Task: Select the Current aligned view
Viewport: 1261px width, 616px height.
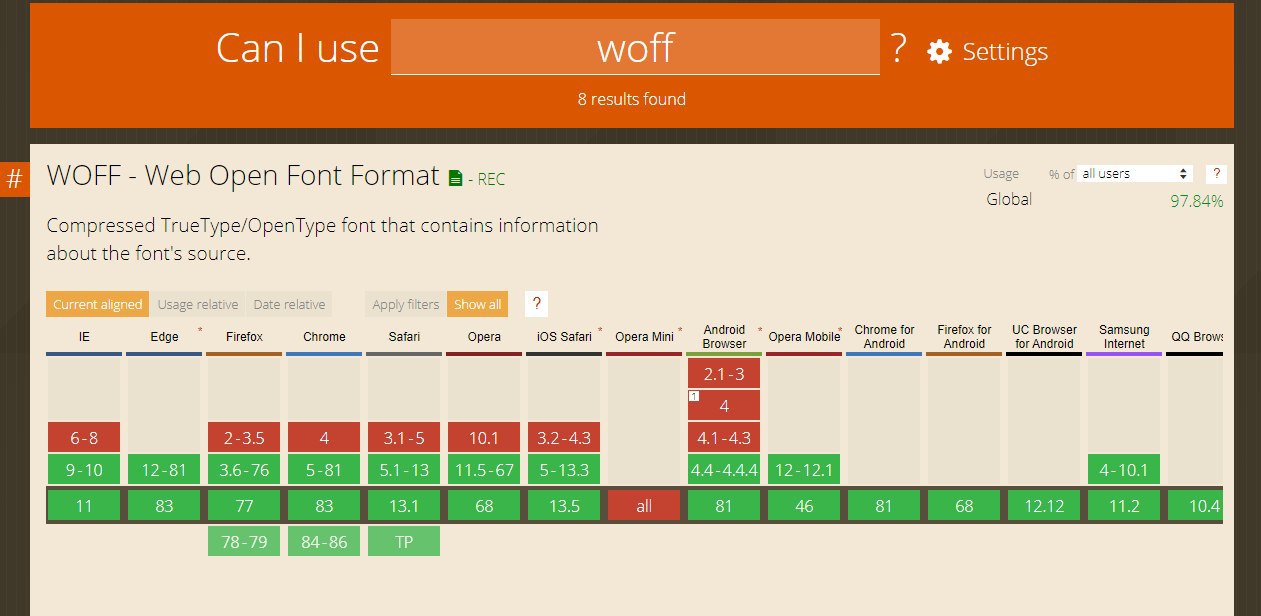Action: point(97,304)
